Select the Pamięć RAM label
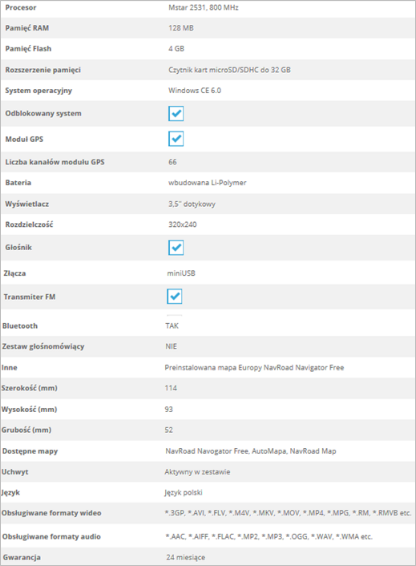Viewport: 416px width, 566px height. pos(27,28)
